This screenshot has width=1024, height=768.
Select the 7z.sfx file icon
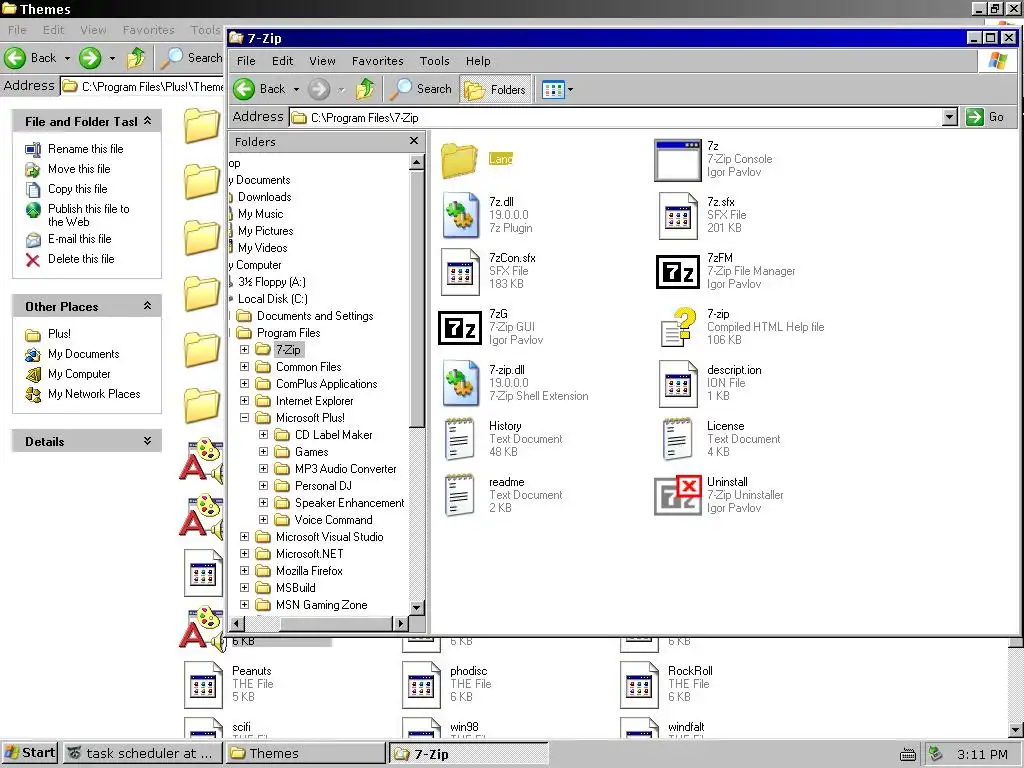(678, 216)
